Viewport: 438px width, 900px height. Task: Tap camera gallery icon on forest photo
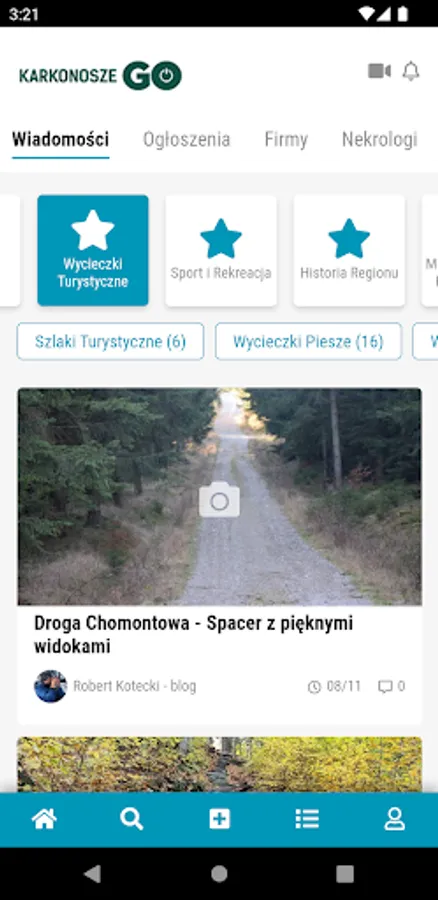tap(219, 500)
